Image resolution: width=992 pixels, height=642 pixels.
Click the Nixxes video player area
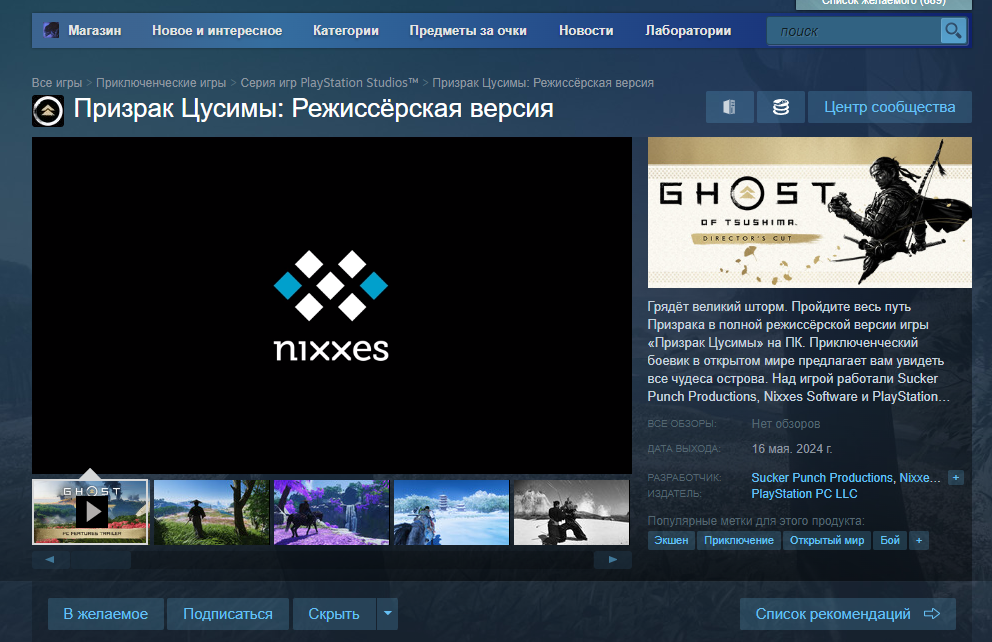pos(332,306)
